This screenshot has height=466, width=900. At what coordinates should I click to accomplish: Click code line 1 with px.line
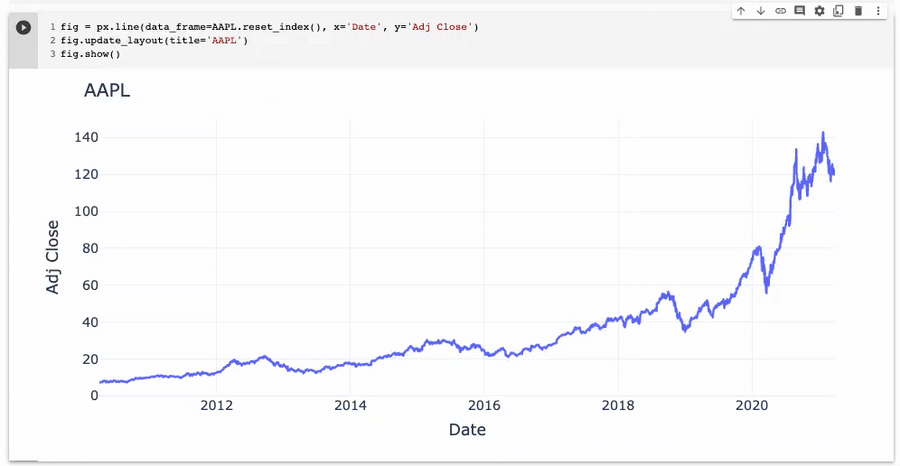[x=269, y=27]
